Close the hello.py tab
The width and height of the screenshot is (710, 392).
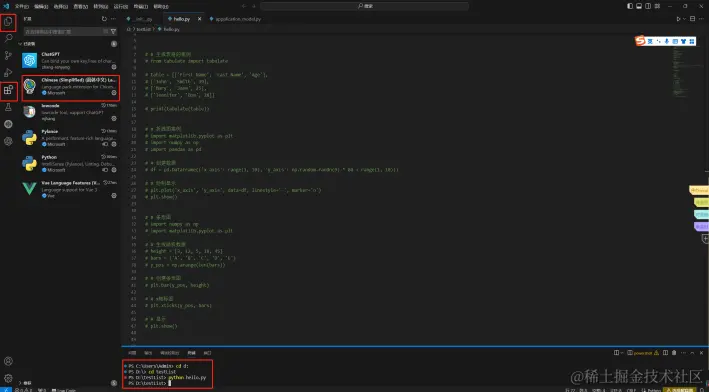tap(199, 19)
